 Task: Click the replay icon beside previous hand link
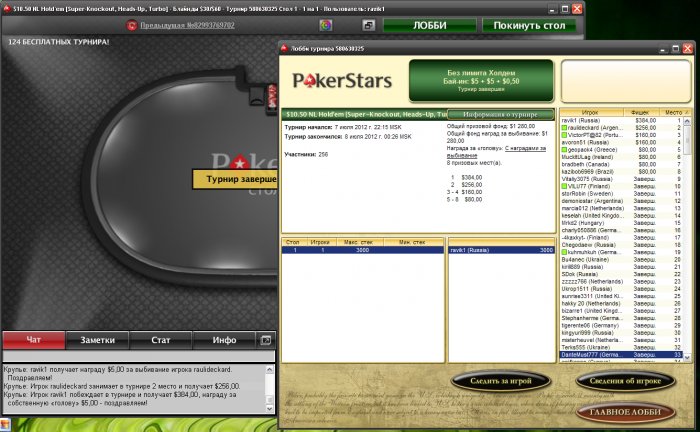(x=131, y=25)
